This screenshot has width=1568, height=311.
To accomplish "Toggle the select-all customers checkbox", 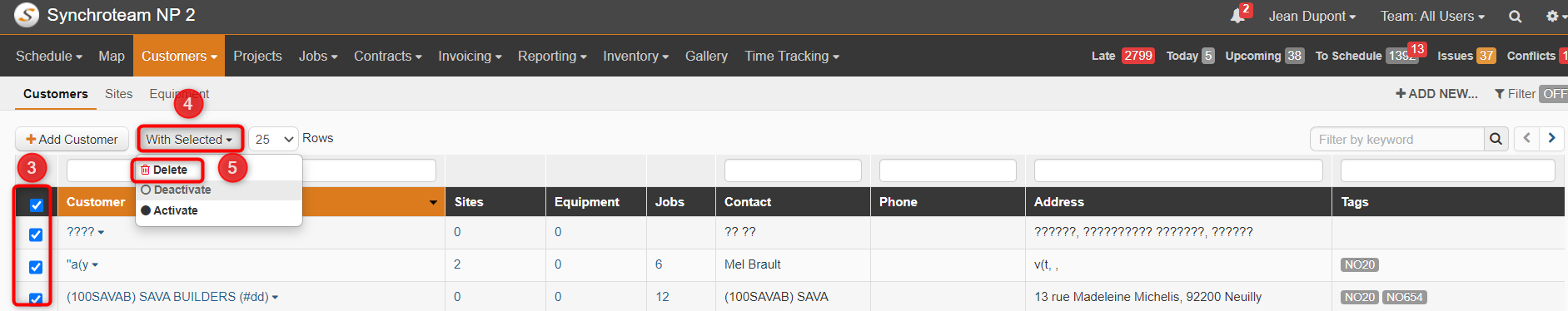I will tap(36, 205).
